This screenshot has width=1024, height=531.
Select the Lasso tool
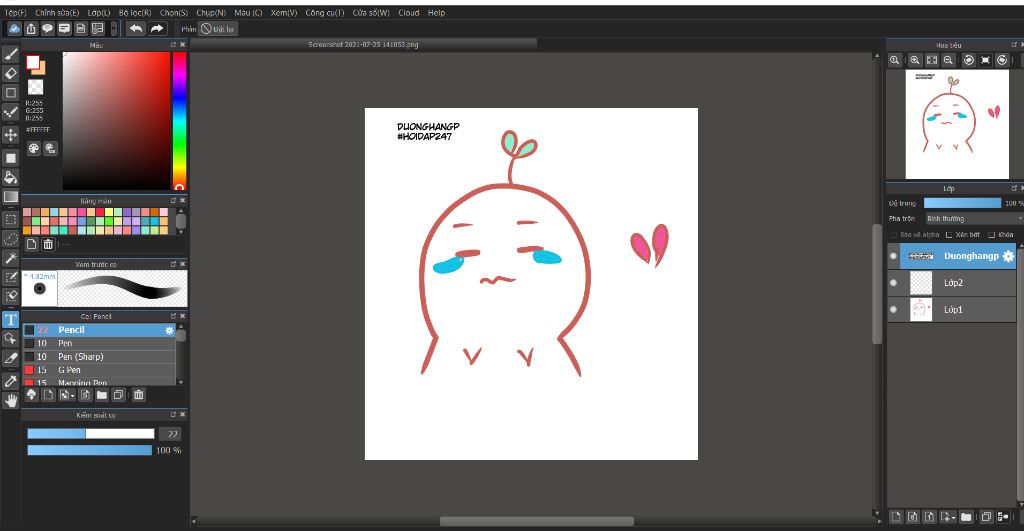[x=10, y=239]
